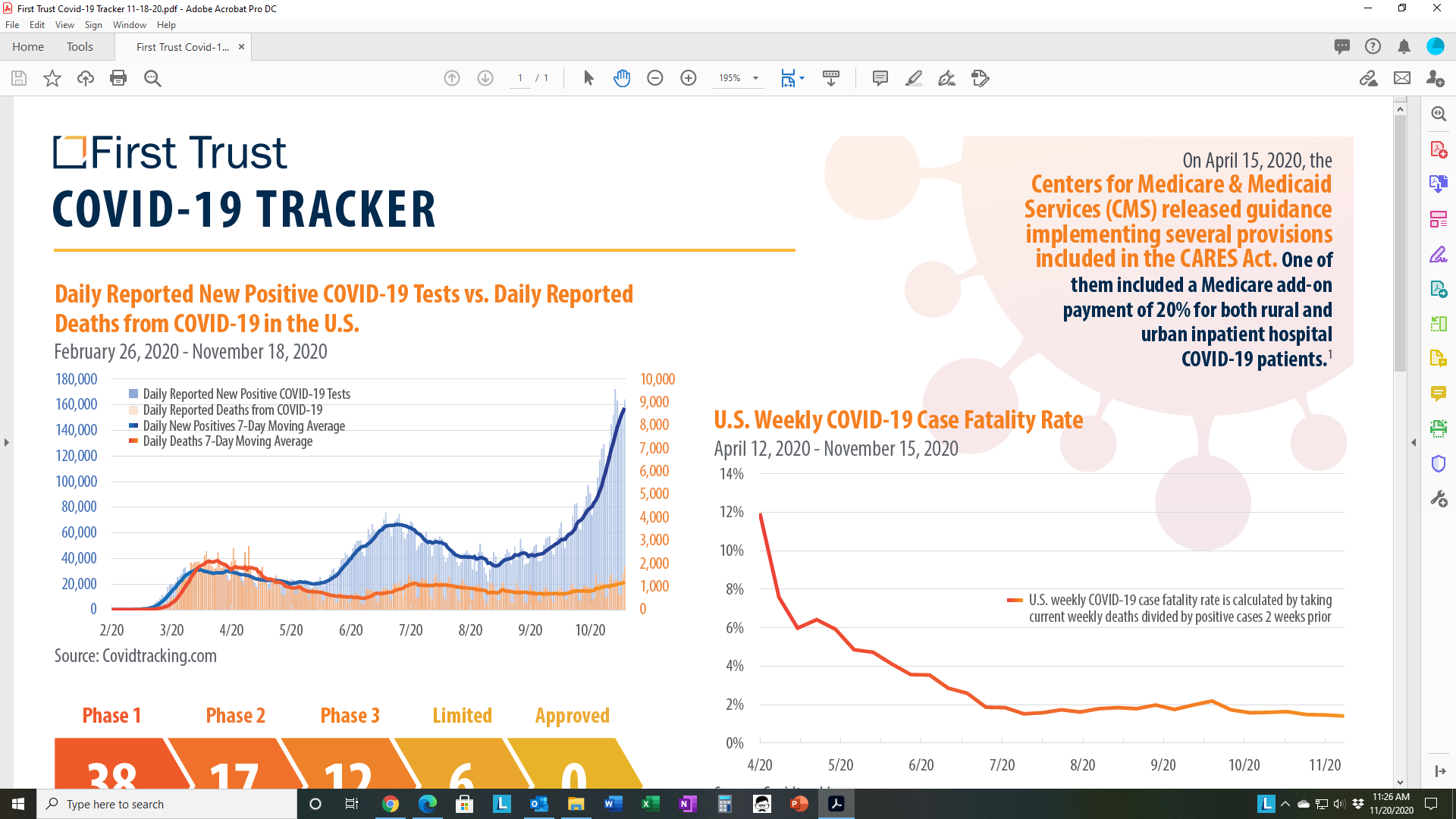The width and height of the screenshot is (1456, 819).
Task: Click the share with others person icon
Action: [x=1435, y=78]
